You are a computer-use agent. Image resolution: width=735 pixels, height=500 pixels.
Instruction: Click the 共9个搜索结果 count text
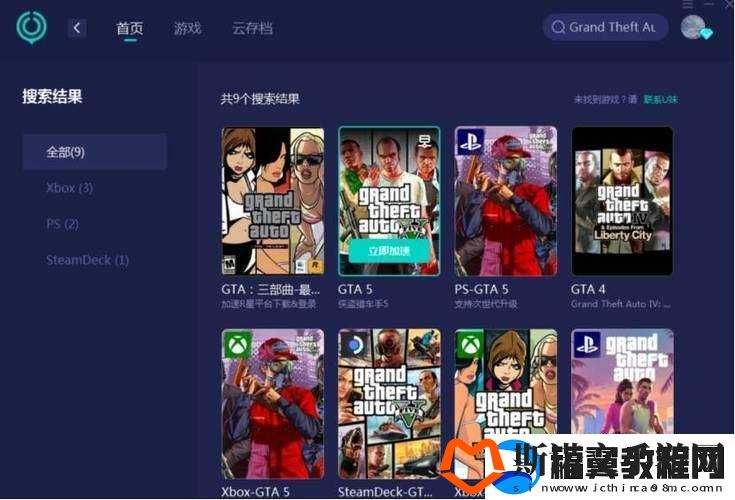[x=260, y=99]
